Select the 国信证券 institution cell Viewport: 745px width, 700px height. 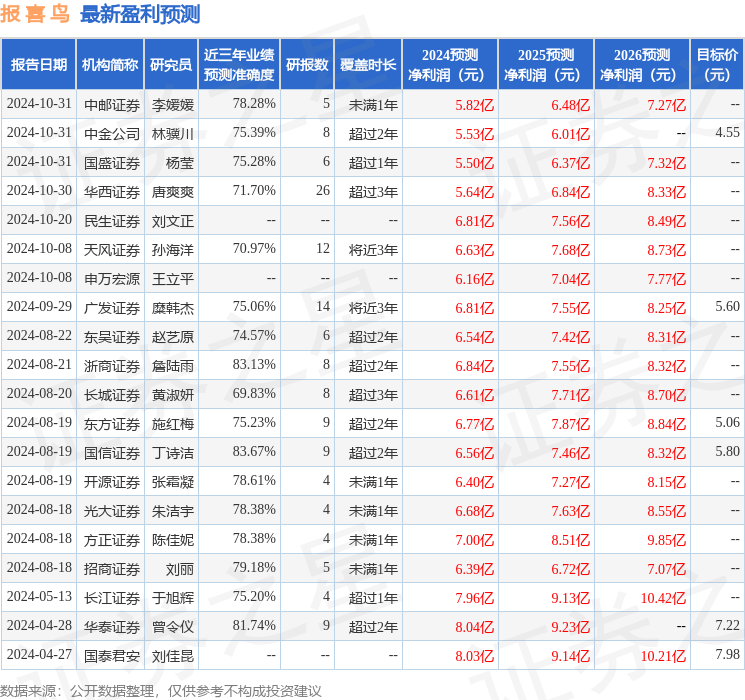pos(112,452)
